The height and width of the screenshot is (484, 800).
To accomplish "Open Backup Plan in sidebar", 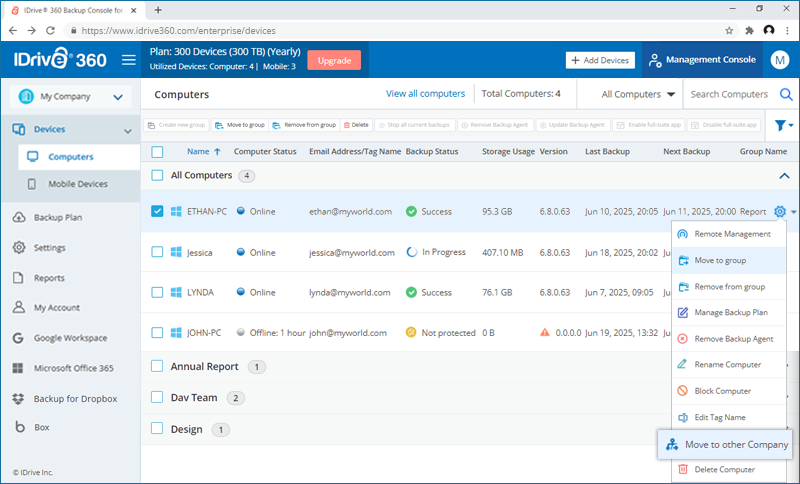I will click(x=65, y=217).
